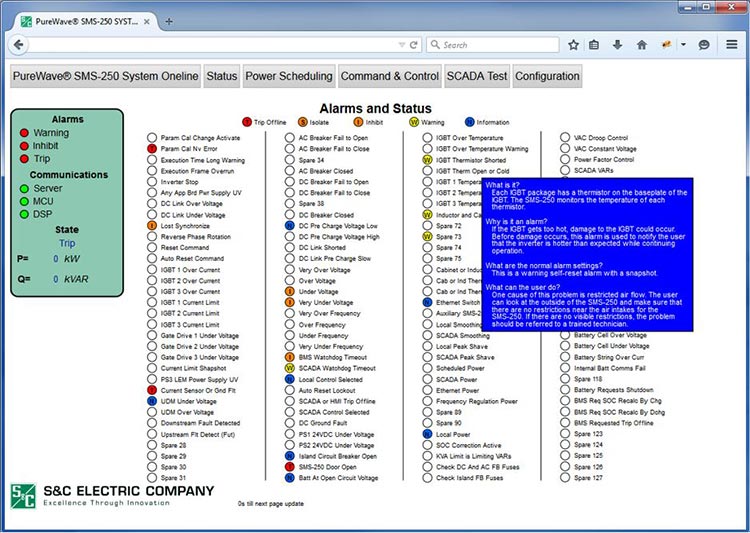
Task: Click into the browser Search field
Action: click(x=493, y=44)
